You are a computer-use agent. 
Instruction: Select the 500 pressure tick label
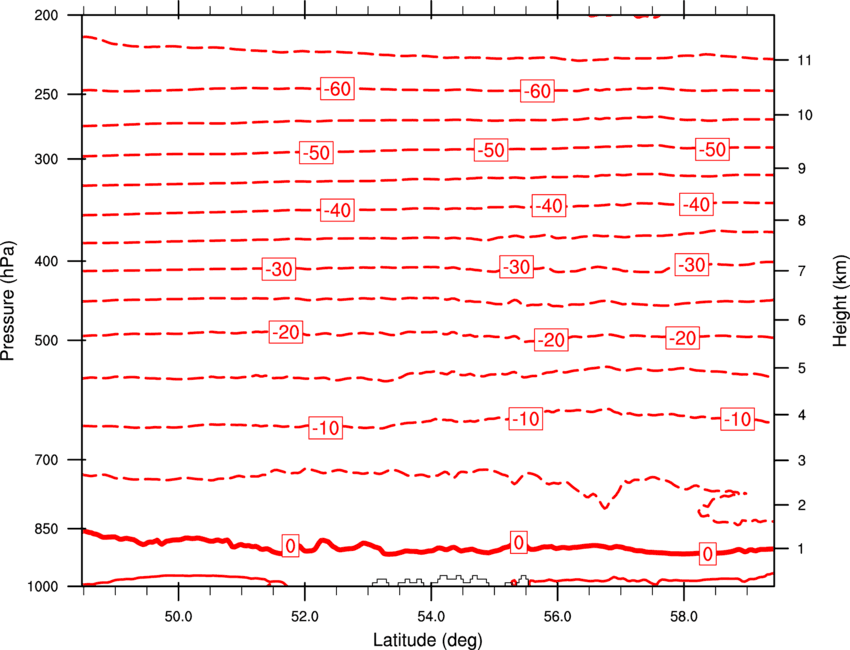pos(46,340)
